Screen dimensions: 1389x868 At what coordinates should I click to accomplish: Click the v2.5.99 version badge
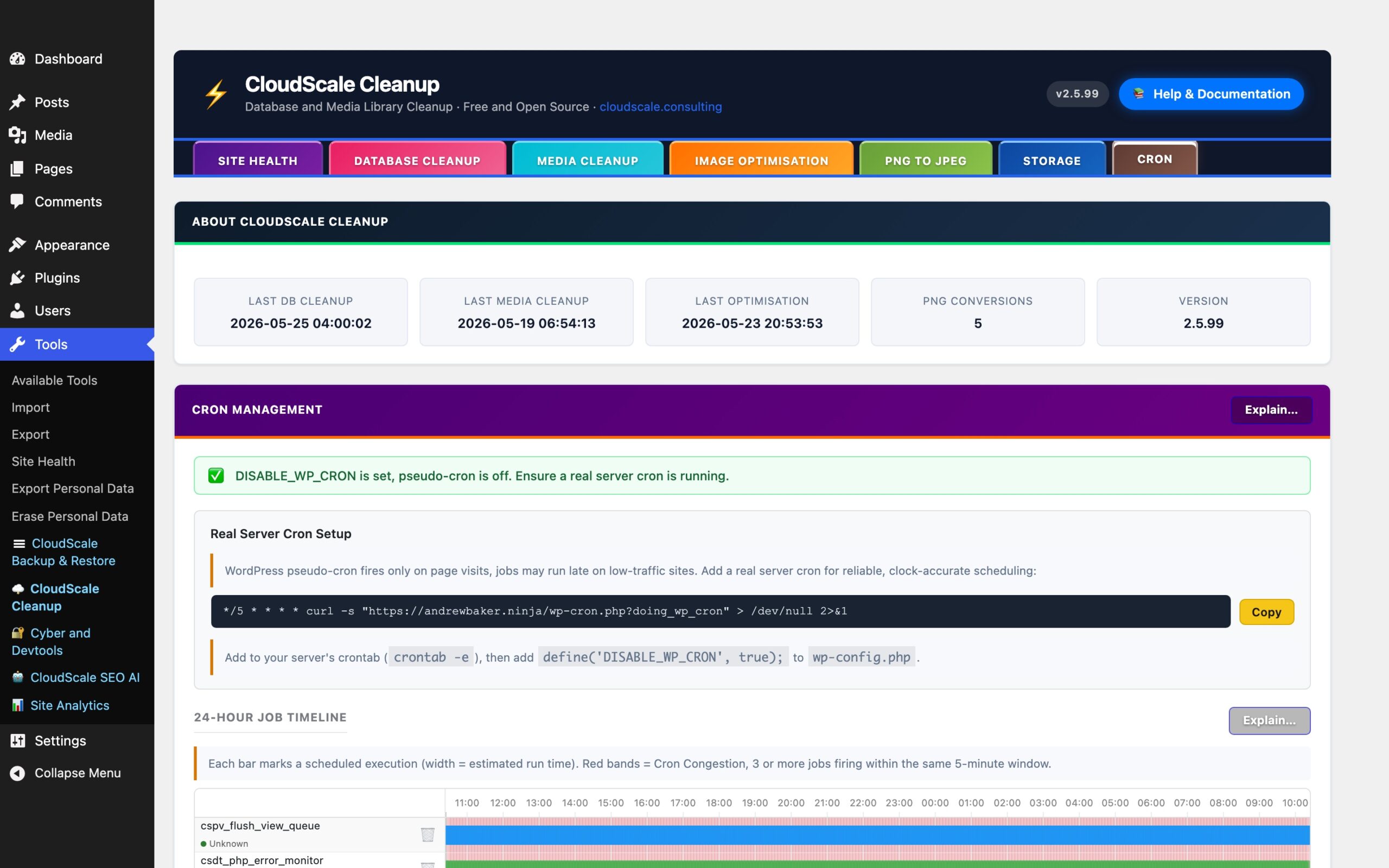pos(1078,93)
